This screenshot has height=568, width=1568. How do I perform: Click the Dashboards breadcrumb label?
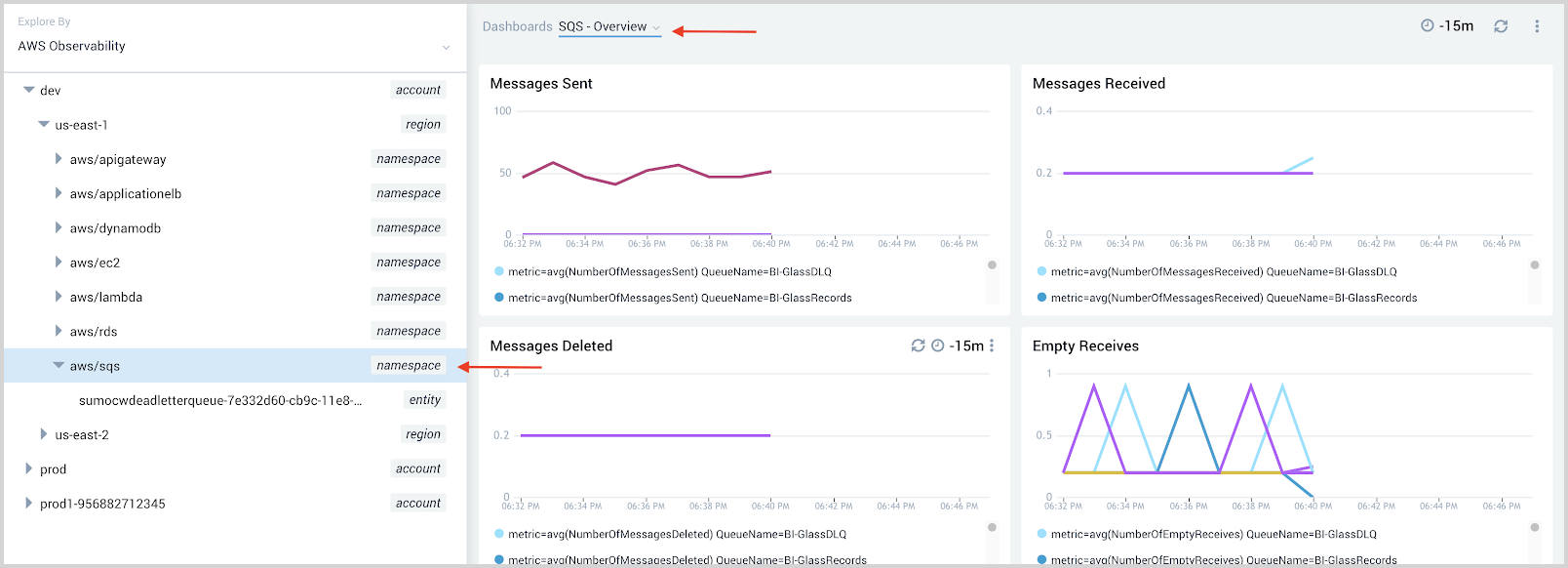coord(517,26)
